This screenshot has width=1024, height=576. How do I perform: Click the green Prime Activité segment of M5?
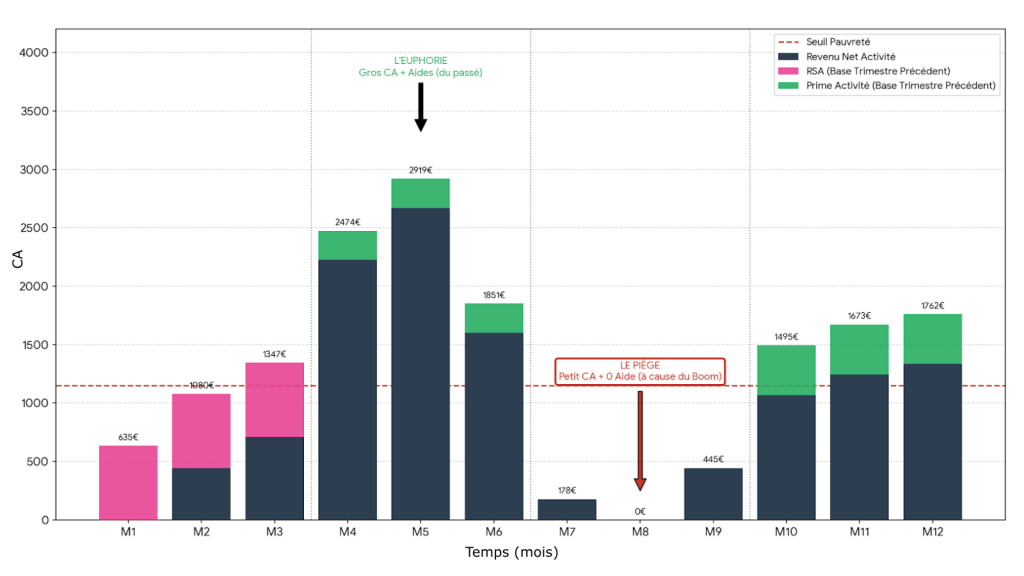click(421, 193)
